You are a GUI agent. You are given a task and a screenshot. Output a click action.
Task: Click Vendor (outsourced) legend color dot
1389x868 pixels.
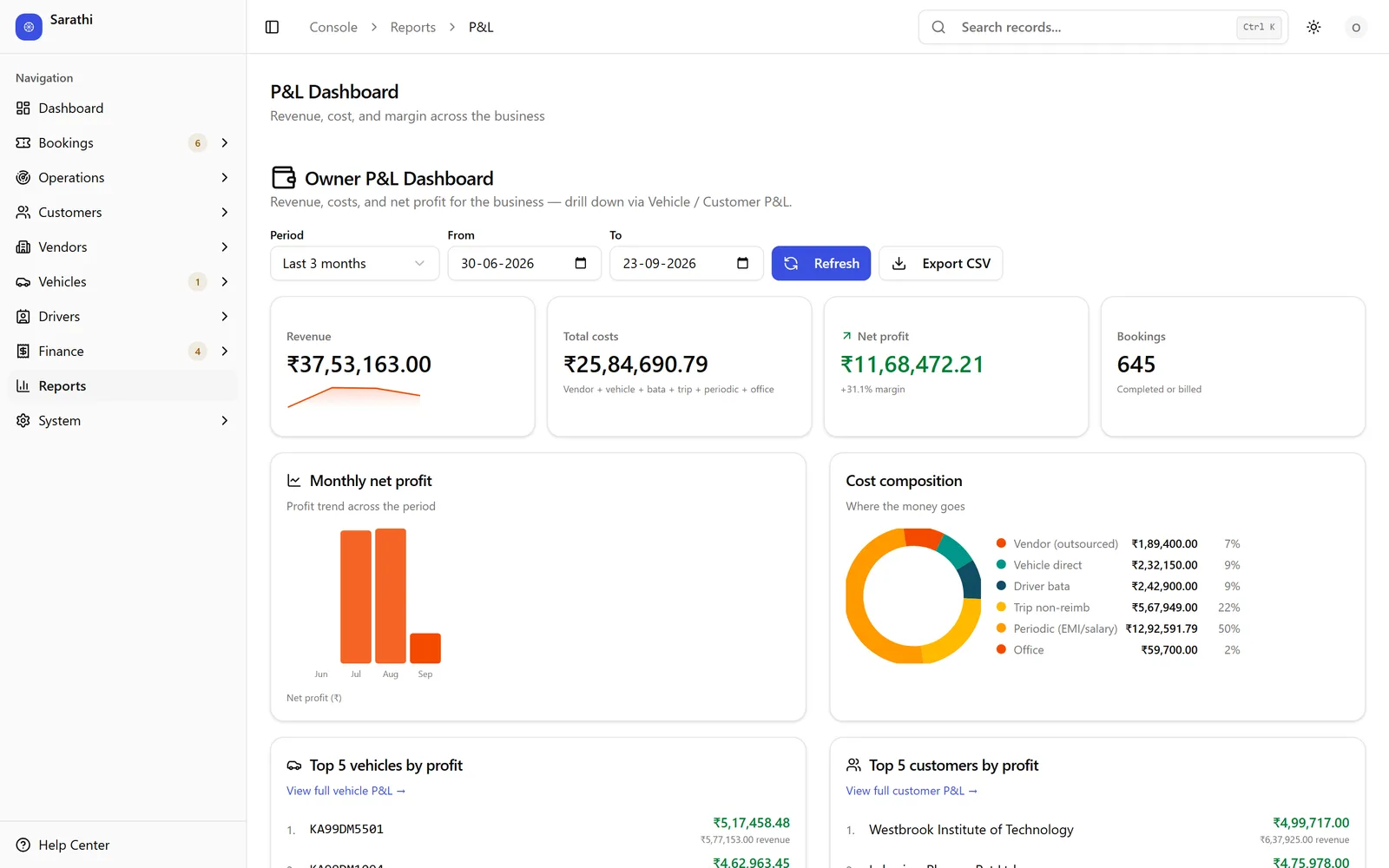[1001, 543]
